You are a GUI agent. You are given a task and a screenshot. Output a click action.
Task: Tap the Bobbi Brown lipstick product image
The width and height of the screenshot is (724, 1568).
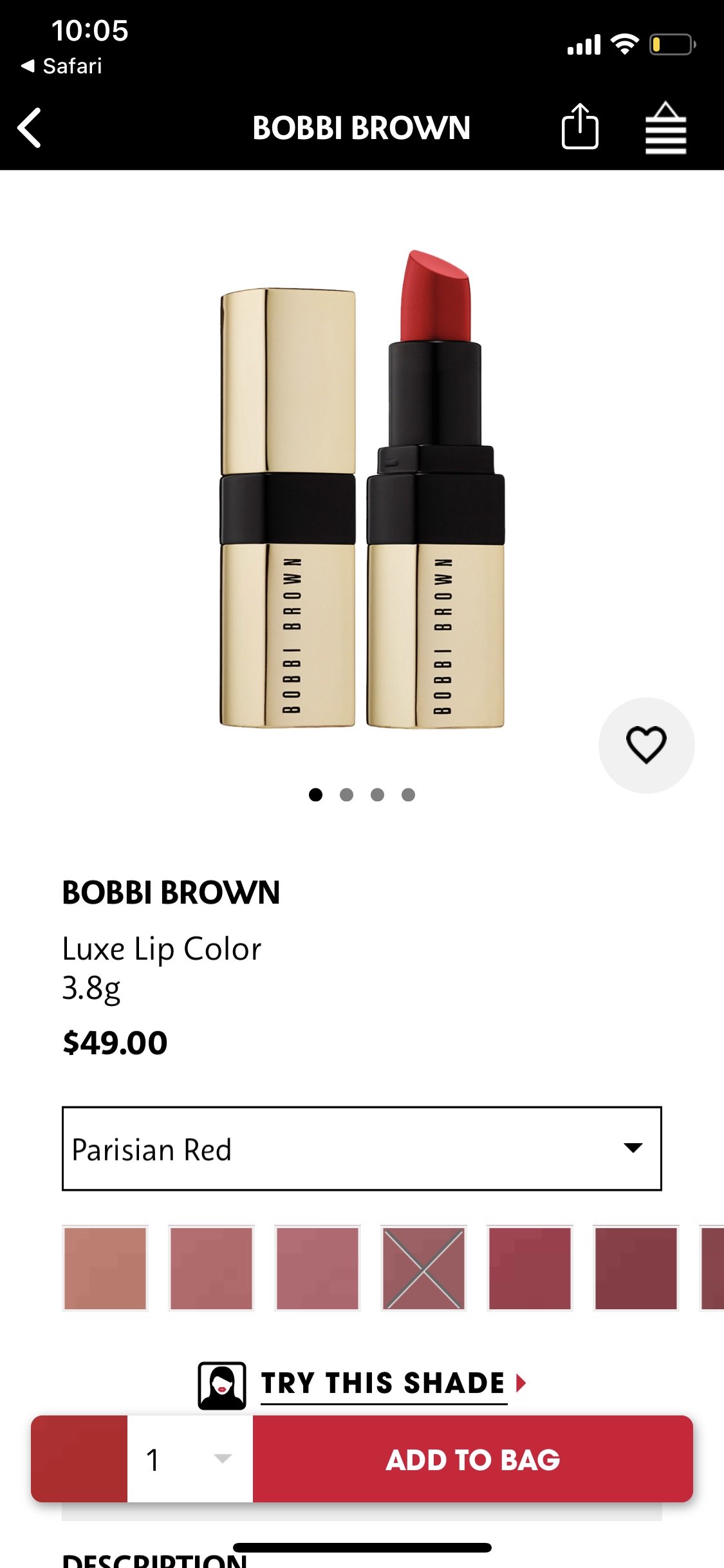(x=362, y=489)
